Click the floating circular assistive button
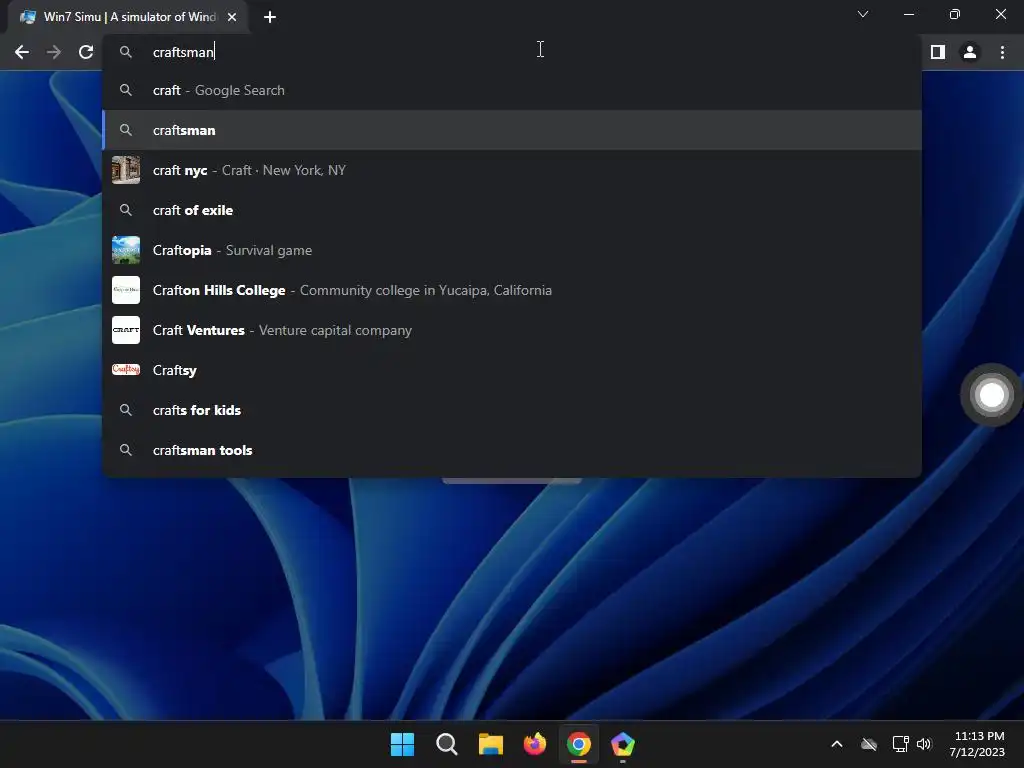1024x768 pixels. (991, 394)
